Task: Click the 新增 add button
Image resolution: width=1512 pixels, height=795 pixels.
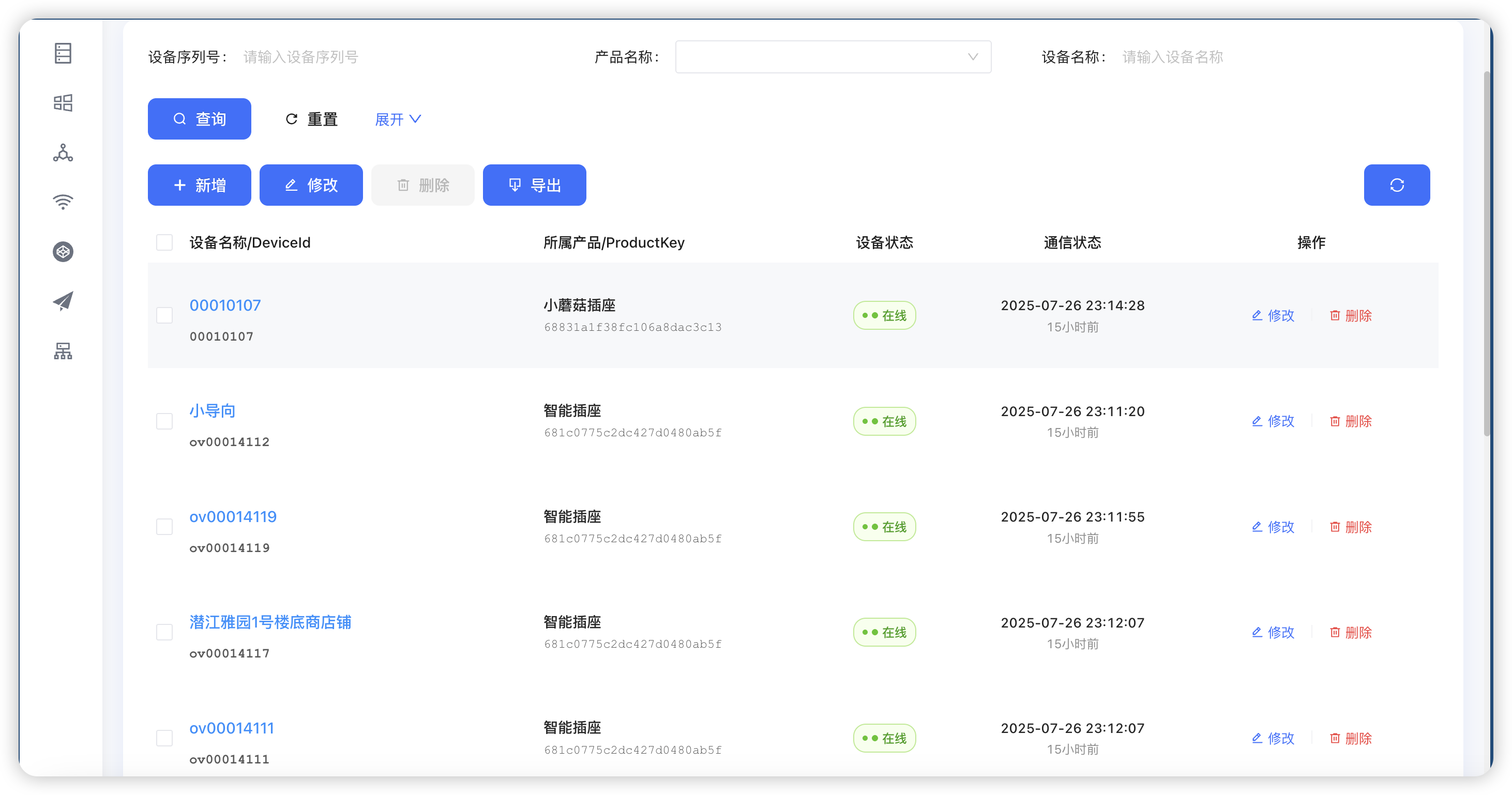Action: coord(199,185)
